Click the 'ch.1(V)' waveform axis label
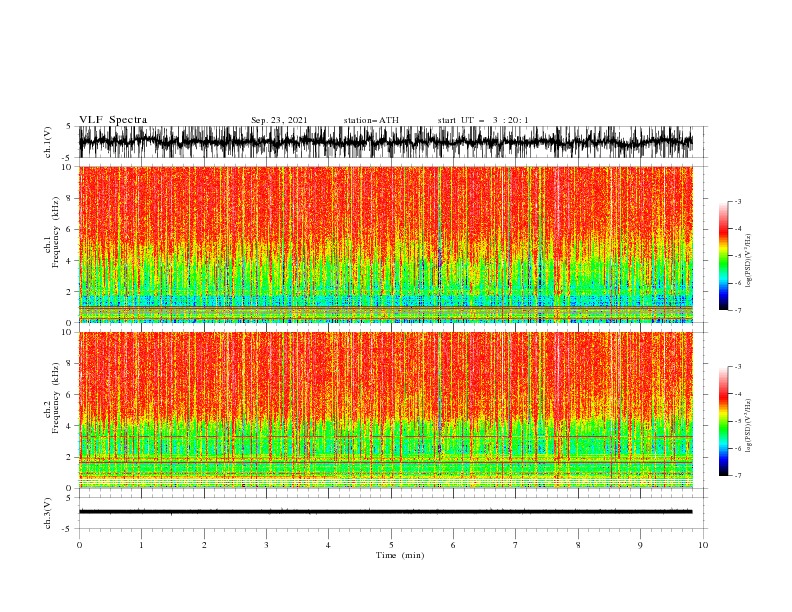This screenshot has width=792, height=612. 48,142
